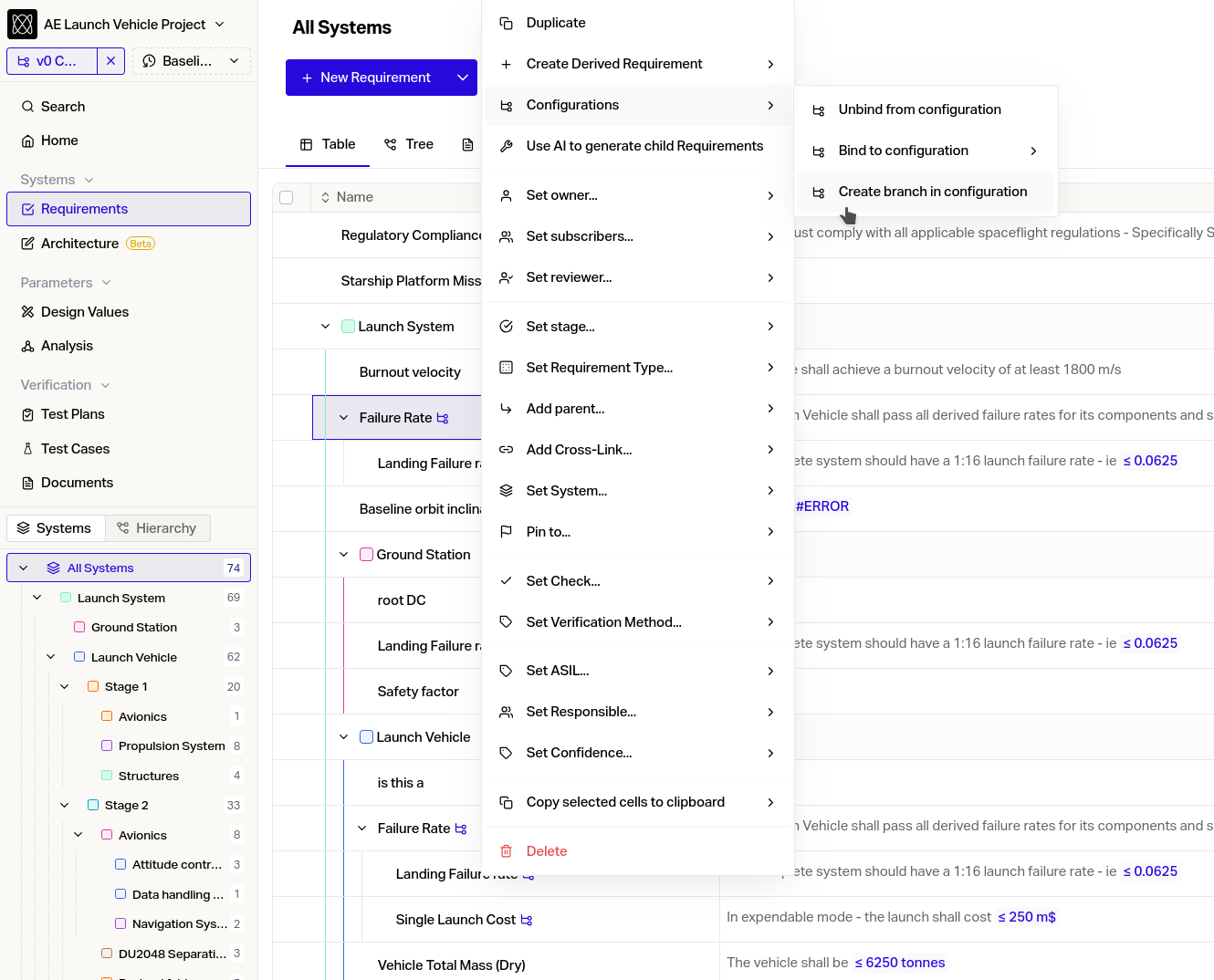Click the ≤ 250 m$ value link
The height and width of the screenshot is (980, 1214).
click(1027, 917)
